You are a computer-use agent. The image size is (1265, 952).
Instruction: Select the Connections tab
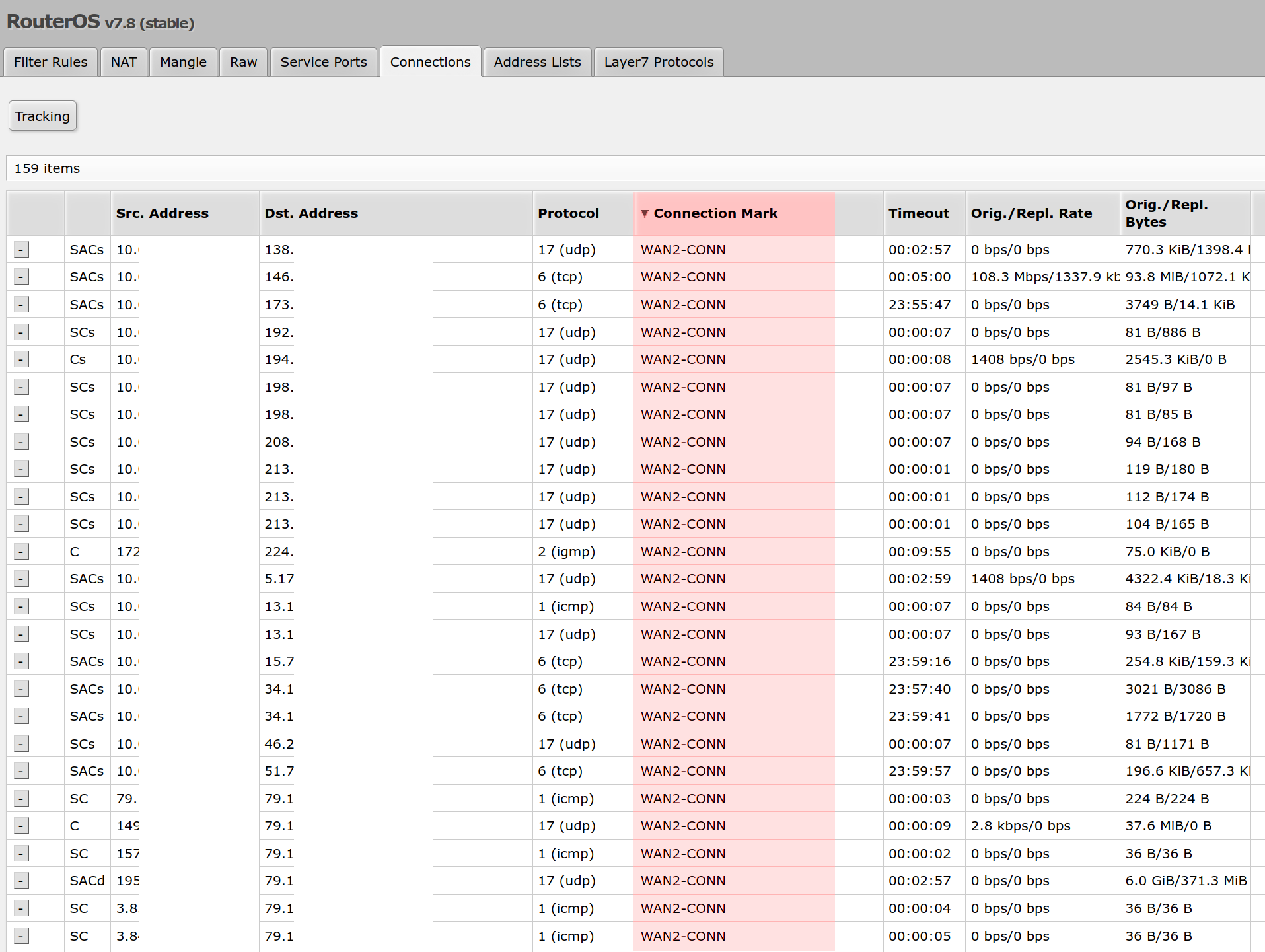pos(431,62)
